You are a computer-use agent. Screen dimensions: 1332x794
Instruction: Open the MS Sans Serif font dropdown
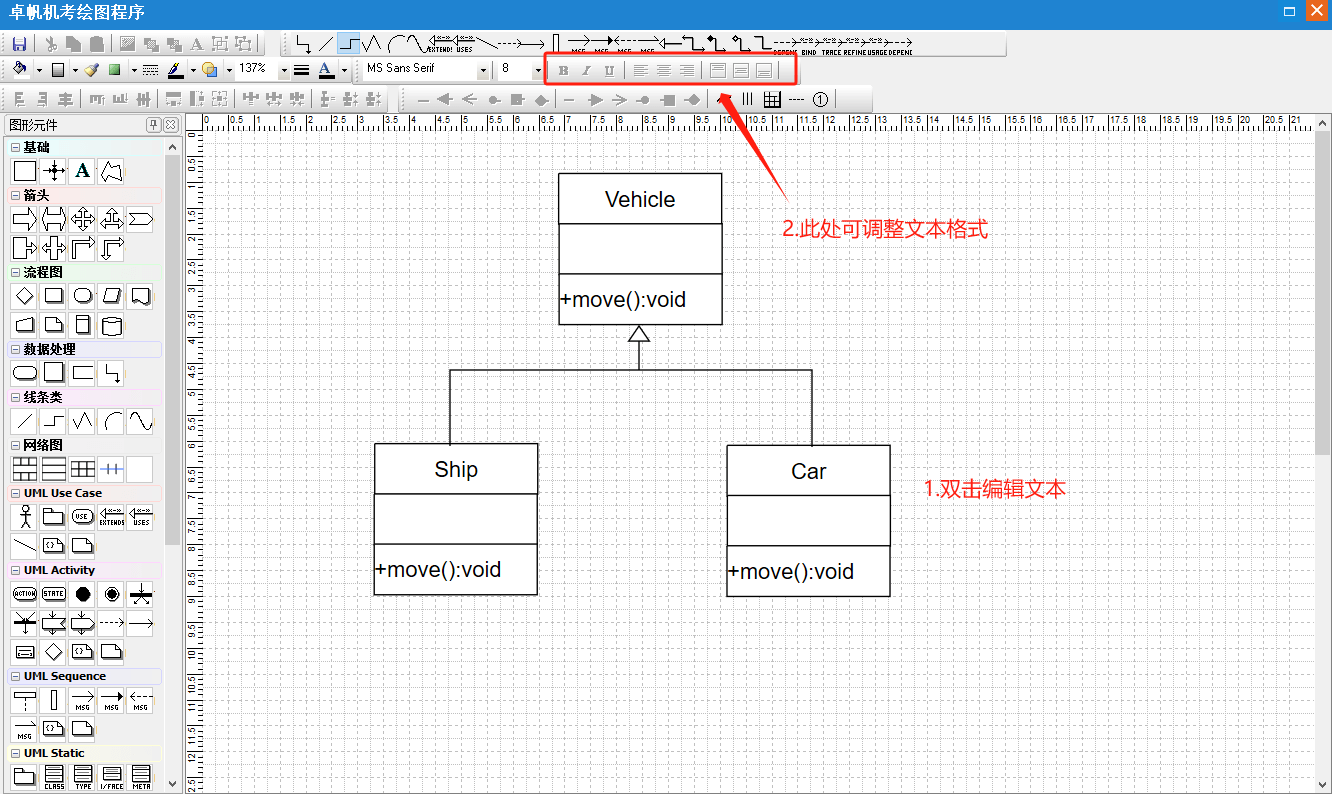point(483,70)
